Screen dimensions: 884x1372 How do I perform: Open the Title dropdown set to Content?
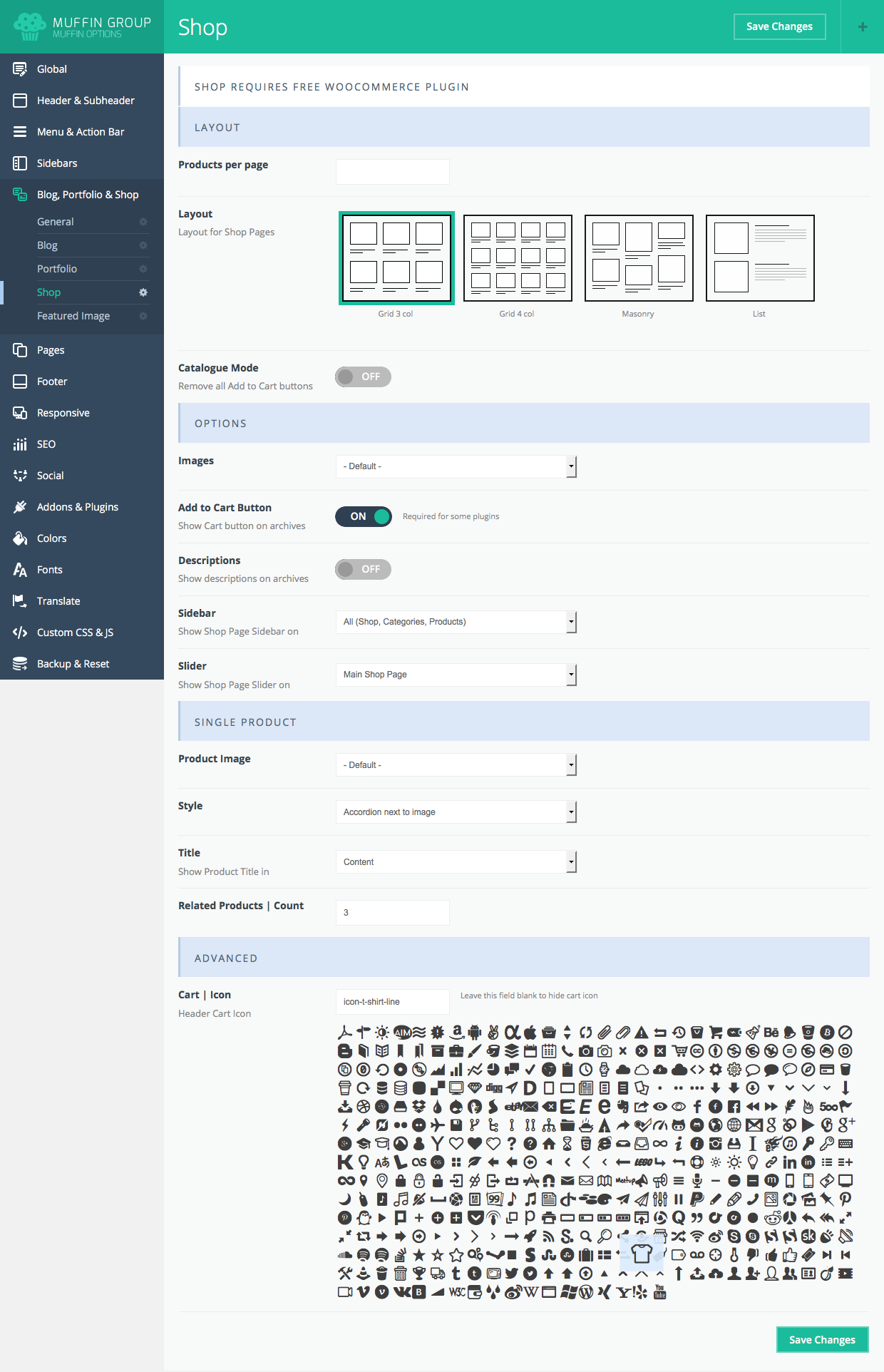[456, 862]
